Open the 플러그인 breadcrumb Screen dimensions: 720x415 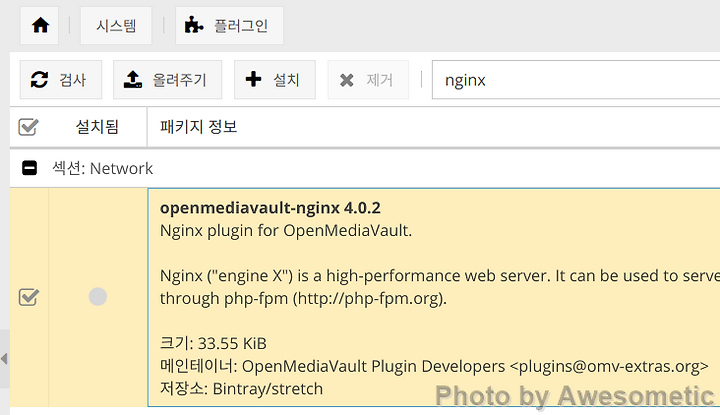click(x=230, y=25)
